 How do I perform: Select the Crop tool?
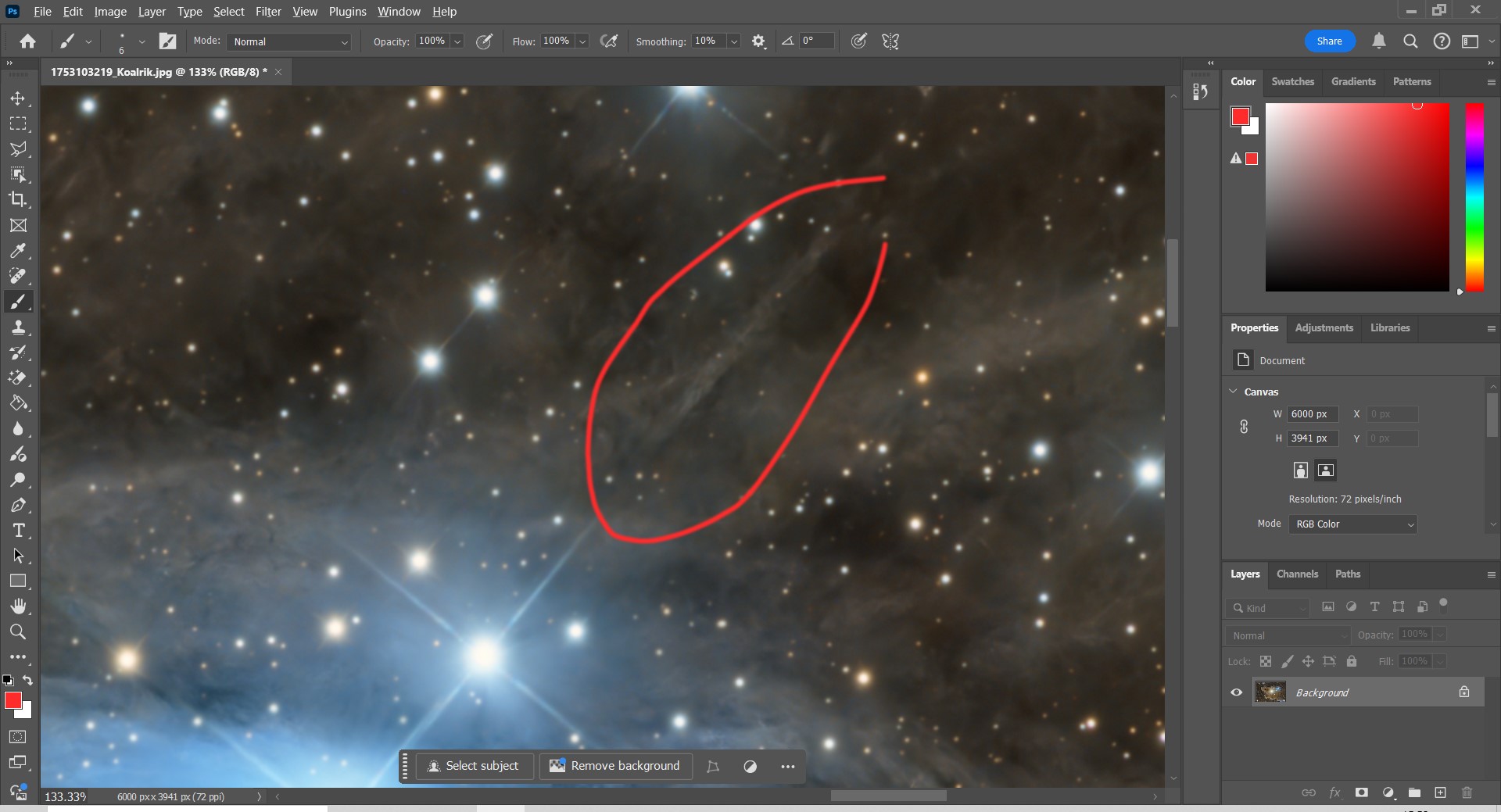[x=18, y=199]
